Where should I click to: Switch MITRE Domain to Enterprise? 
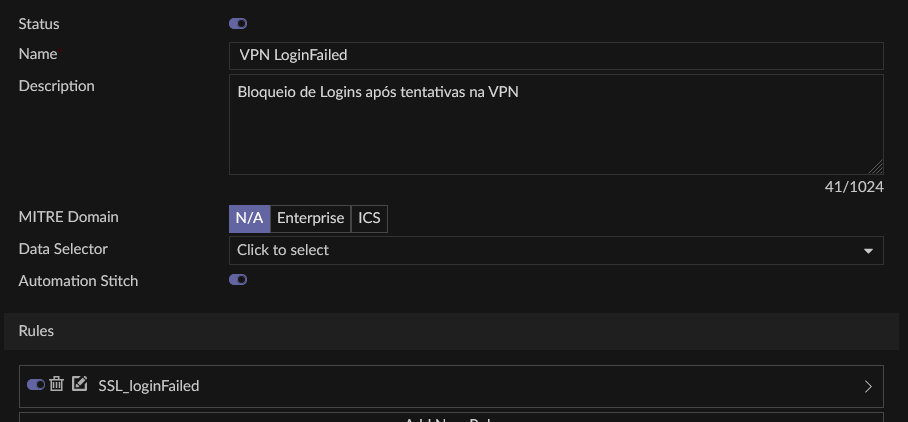click(310, 218)
